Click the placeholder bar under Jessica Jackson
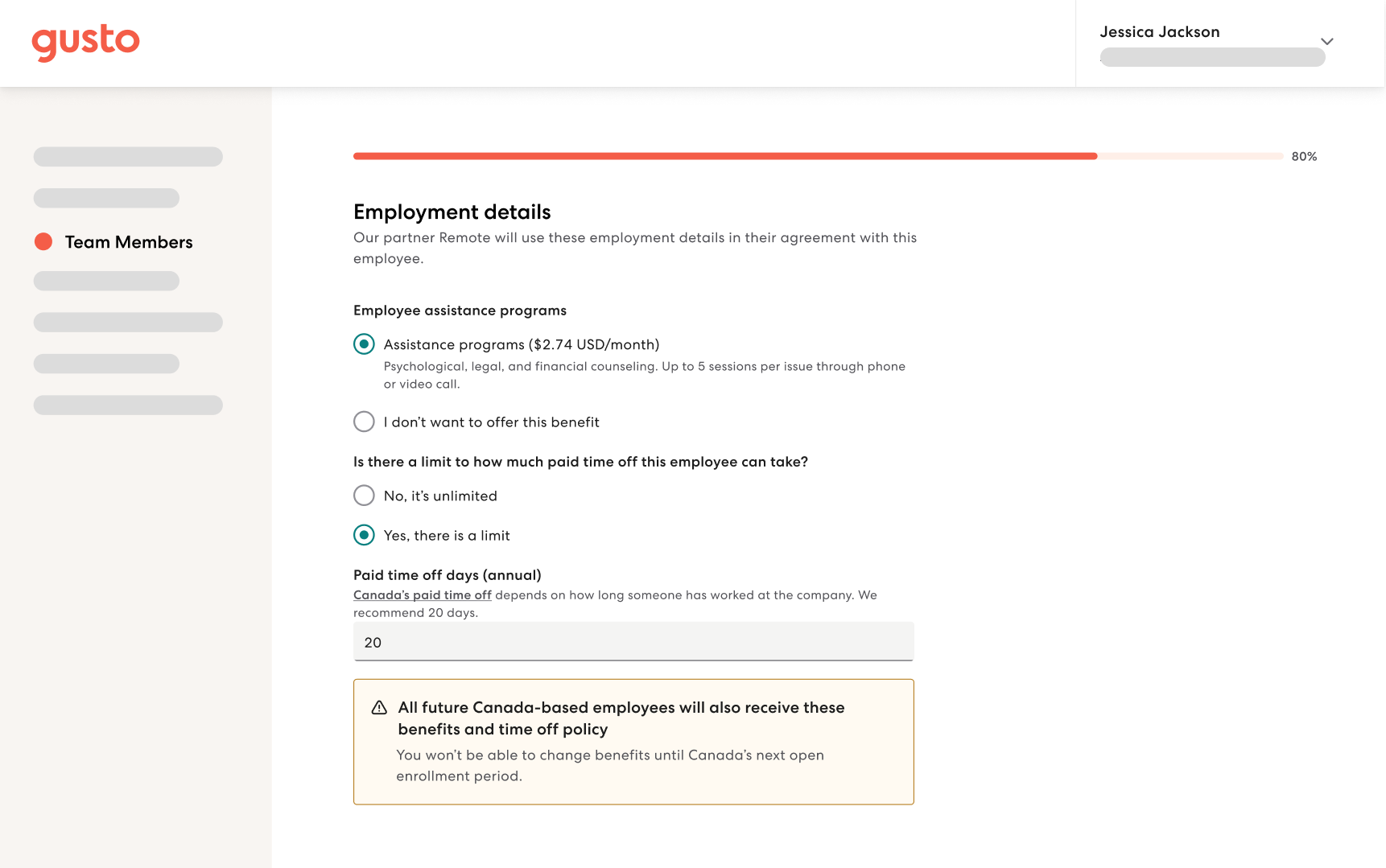 1212,57
